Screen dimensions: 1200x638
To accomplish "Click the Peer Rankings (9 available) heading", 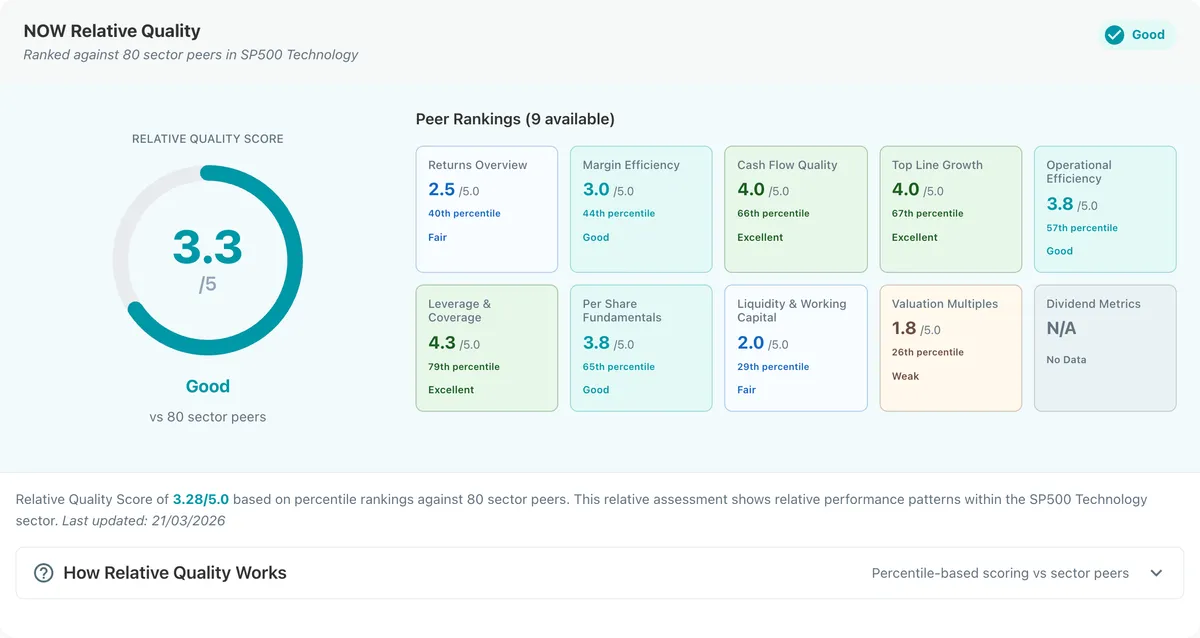I will (515, 119).
